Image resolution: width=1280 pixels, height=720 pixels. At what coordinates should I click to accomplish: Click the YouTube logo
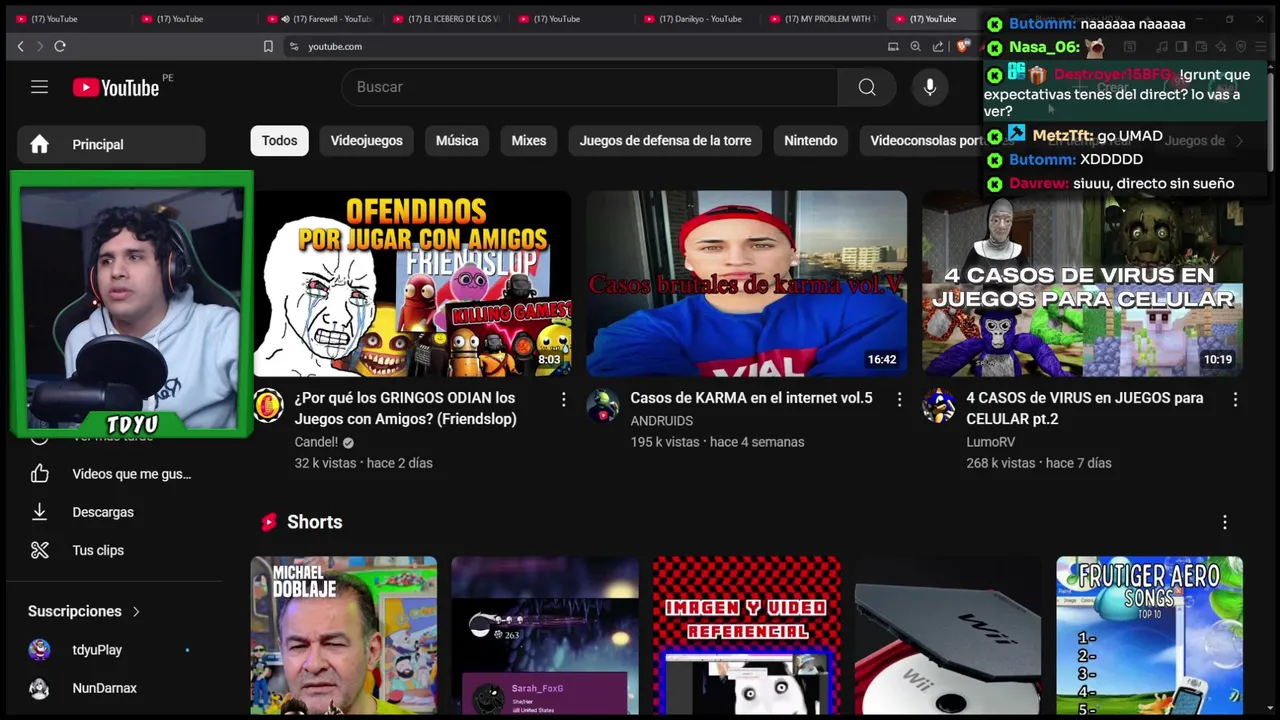coord(116,87)
